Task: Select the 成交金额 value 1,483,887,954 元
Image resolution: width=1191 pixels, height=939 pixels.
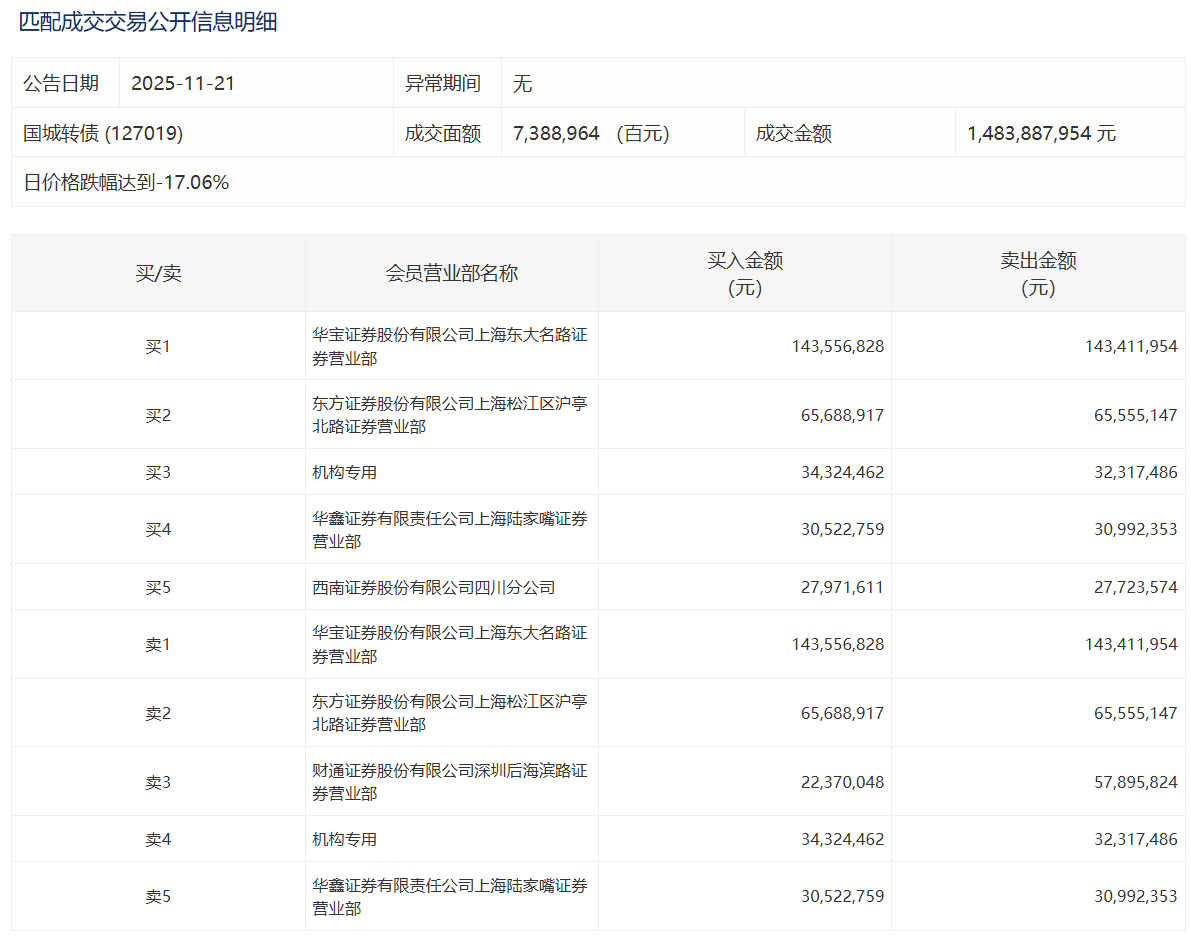Action: pyautogui.click(x=1041, y=133)
